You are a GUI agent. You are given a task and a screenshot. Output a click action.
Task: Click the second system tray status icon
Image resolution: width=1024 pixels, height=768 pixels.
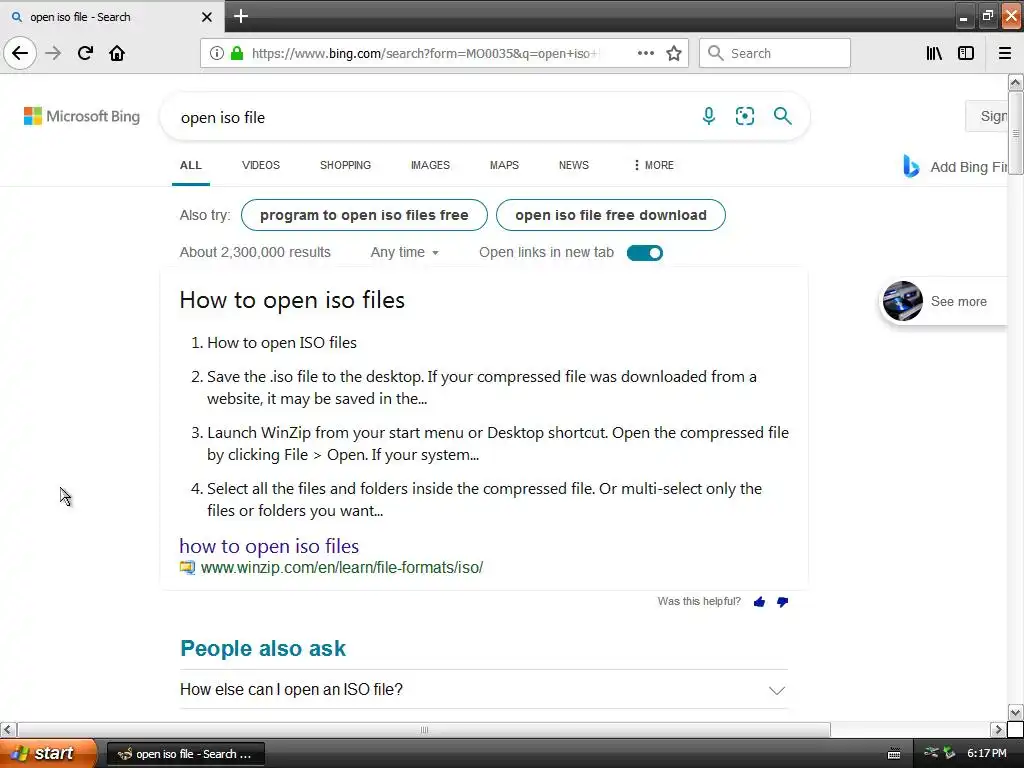click(949, 753)
